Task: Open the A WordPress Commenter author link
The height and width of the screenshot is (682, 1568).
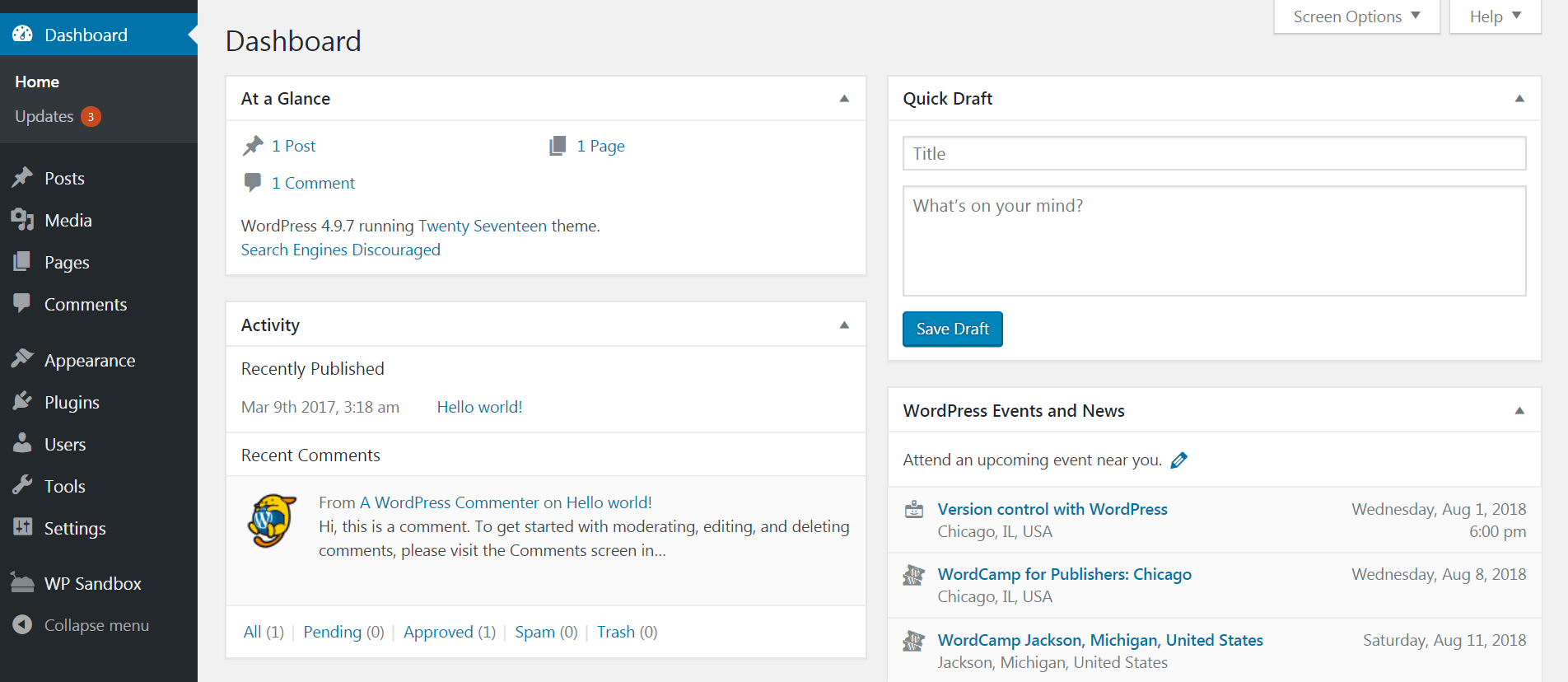Action: tap(450, 502)
